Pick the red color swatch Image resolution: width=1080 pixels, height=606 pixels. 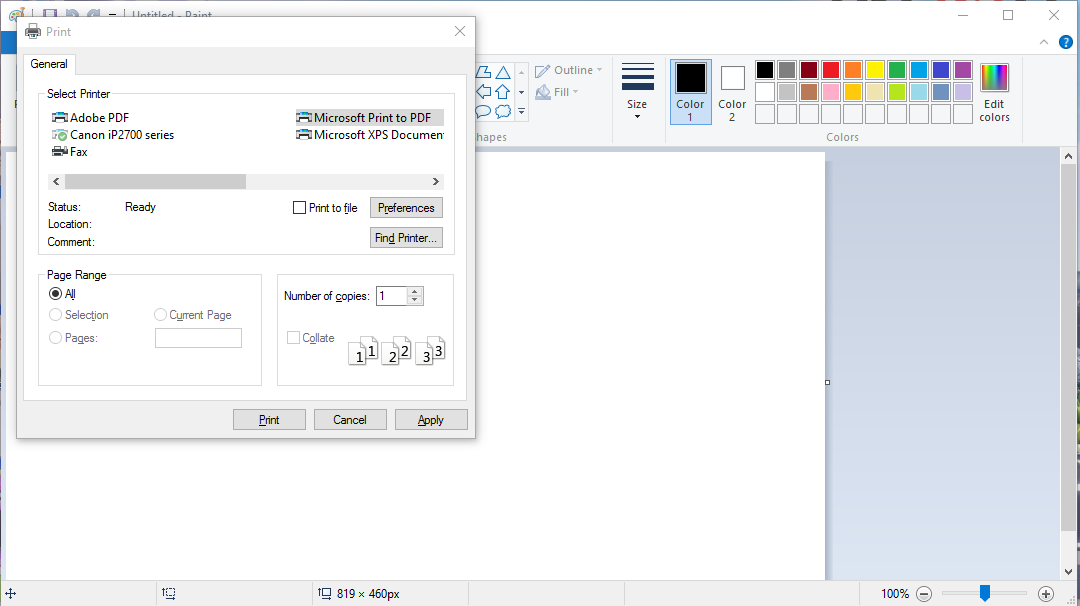point(831,70)
